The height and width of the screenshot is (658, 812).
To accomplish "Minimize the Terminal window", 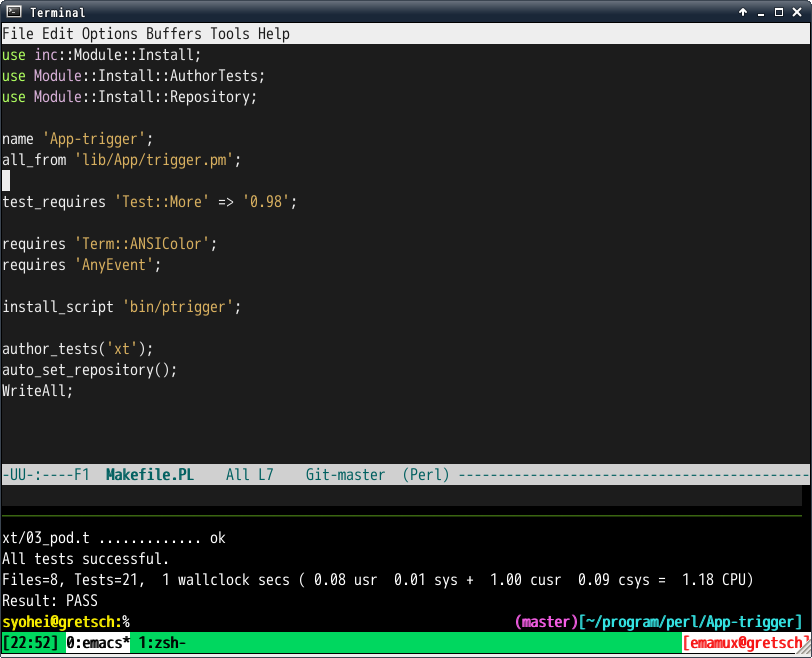I will pos(761,12).
